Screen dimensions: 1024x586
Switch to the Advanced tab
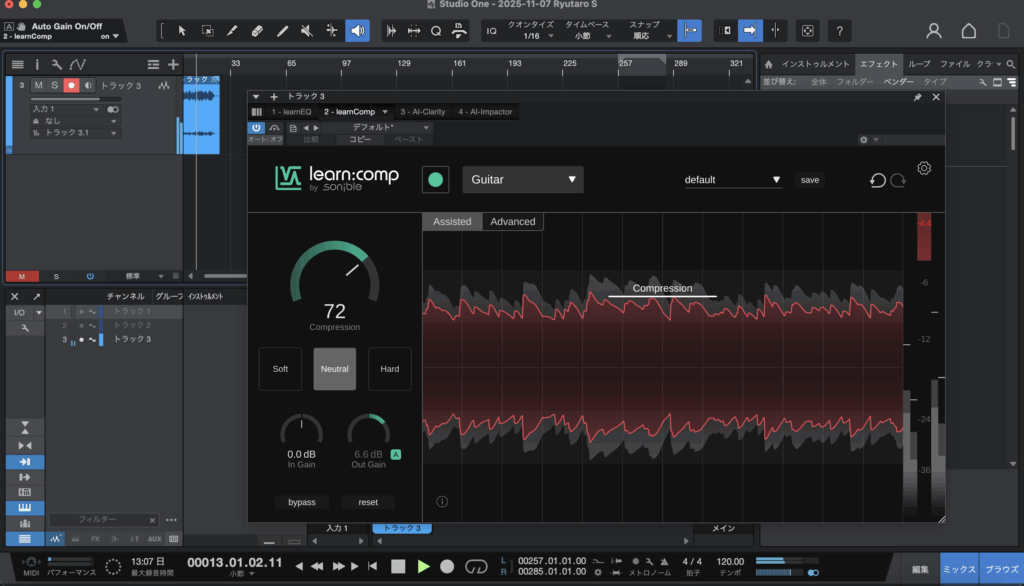513,221
